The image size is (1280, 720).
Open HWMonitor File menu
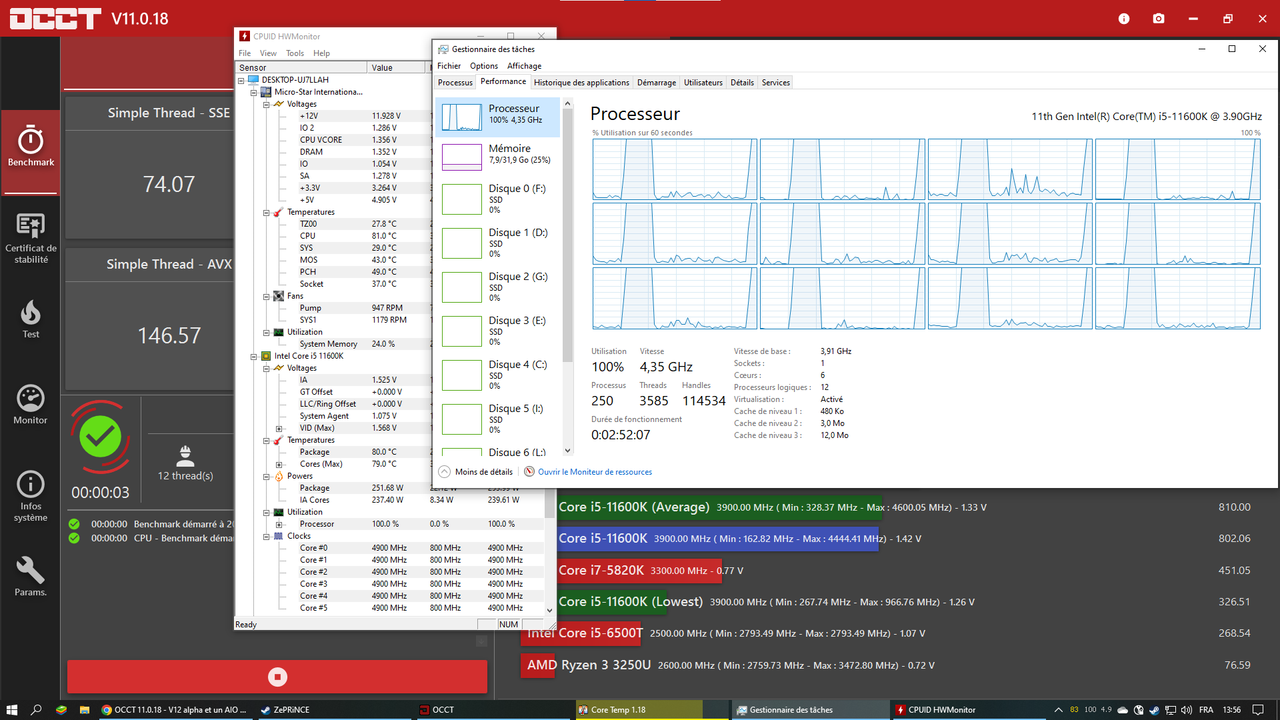click(245, 53)
